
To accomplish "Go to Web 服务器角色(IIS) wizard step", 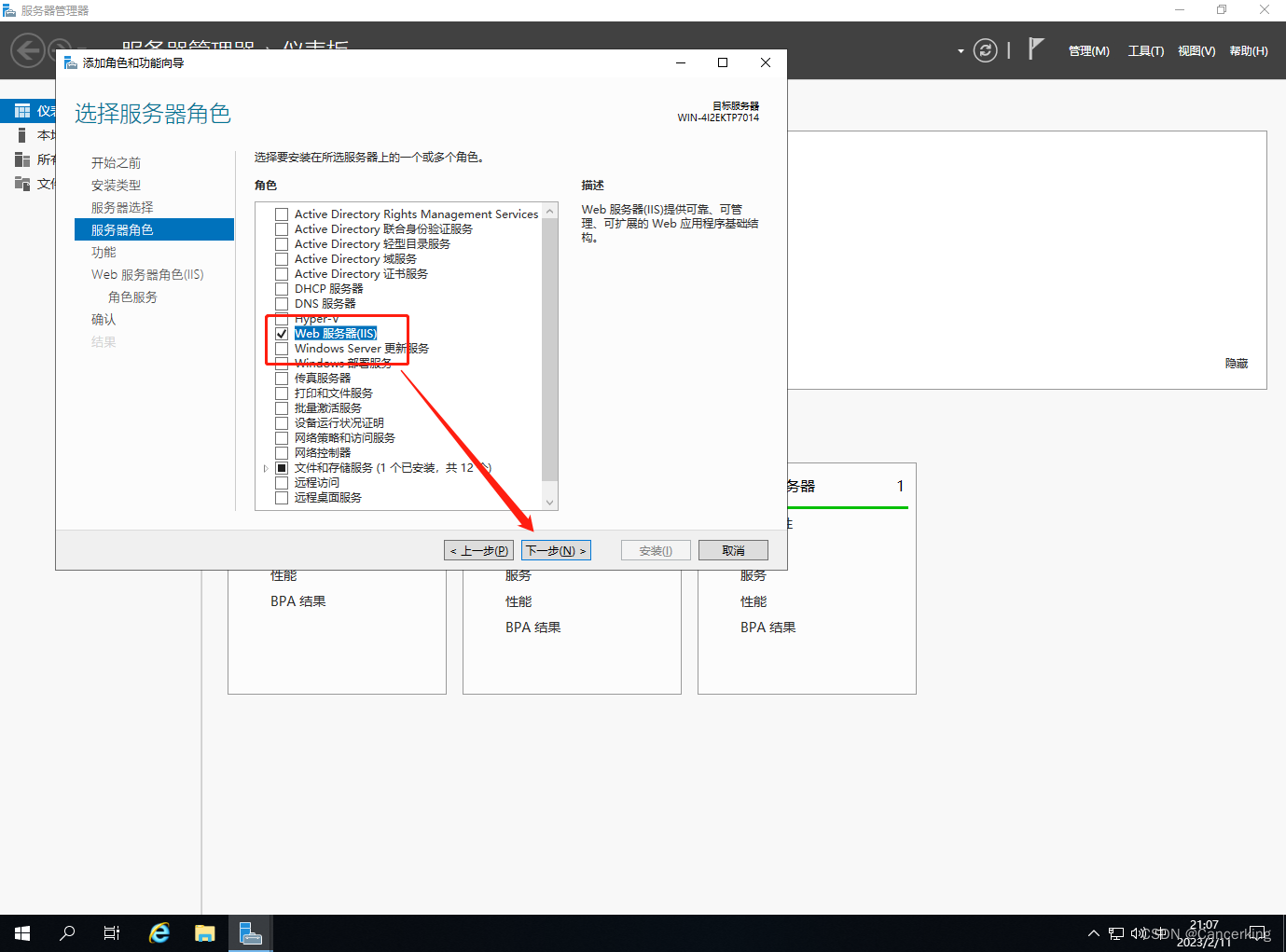I will click(147, 275).
